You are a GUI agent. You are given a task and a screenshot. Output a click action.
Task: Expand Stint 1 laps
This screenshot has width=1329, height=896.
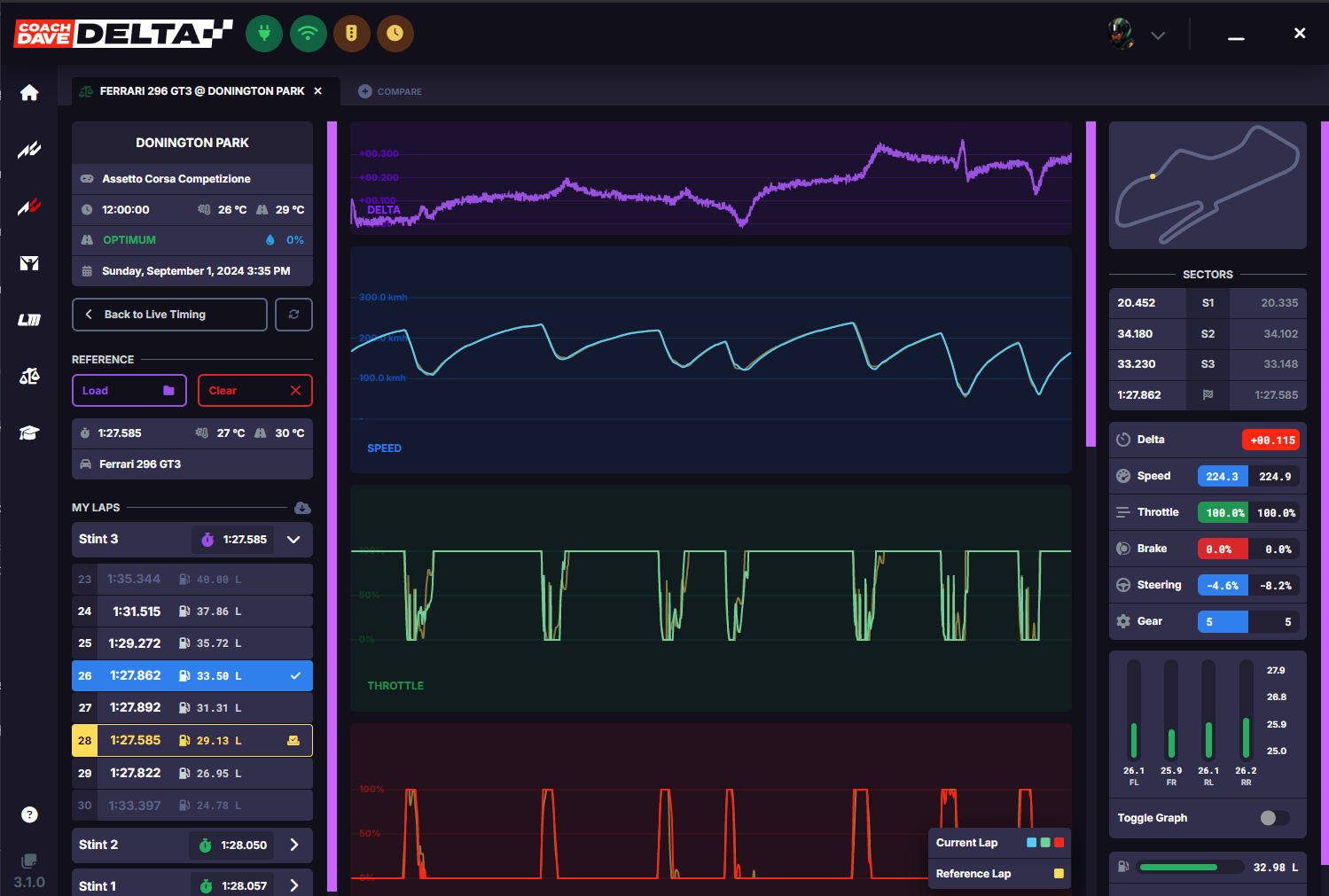(294, 885)
